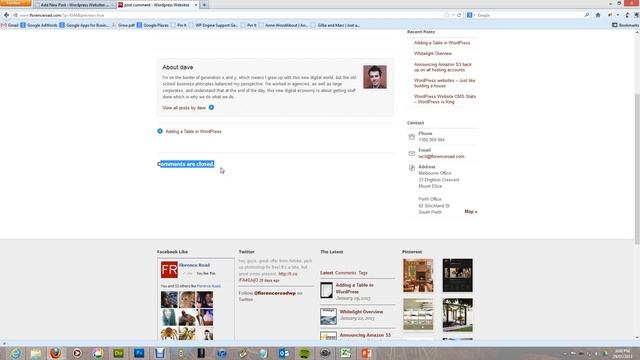Image resolution: width=640 pixels, height=360 pixels.
Task: Open the Bookmarks menu on the toolbar
Action: tap(625, 25)
